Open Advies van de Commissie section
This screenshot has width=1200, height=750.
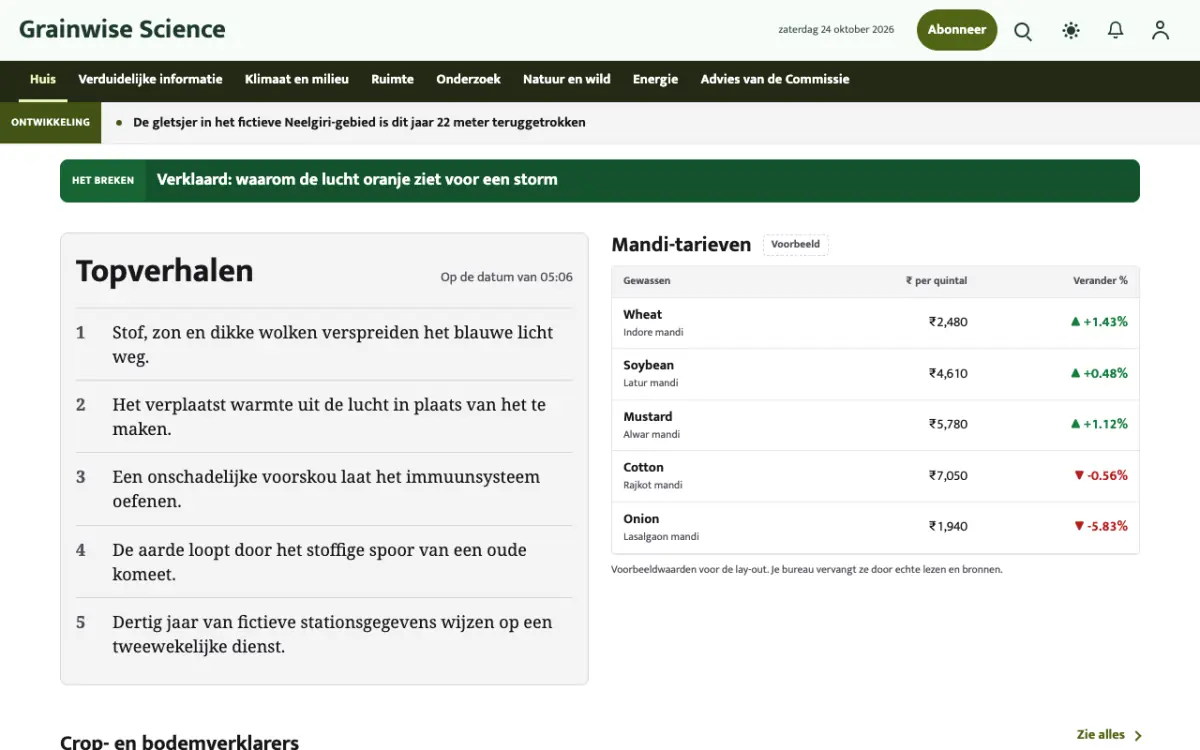tap(775, 80)
